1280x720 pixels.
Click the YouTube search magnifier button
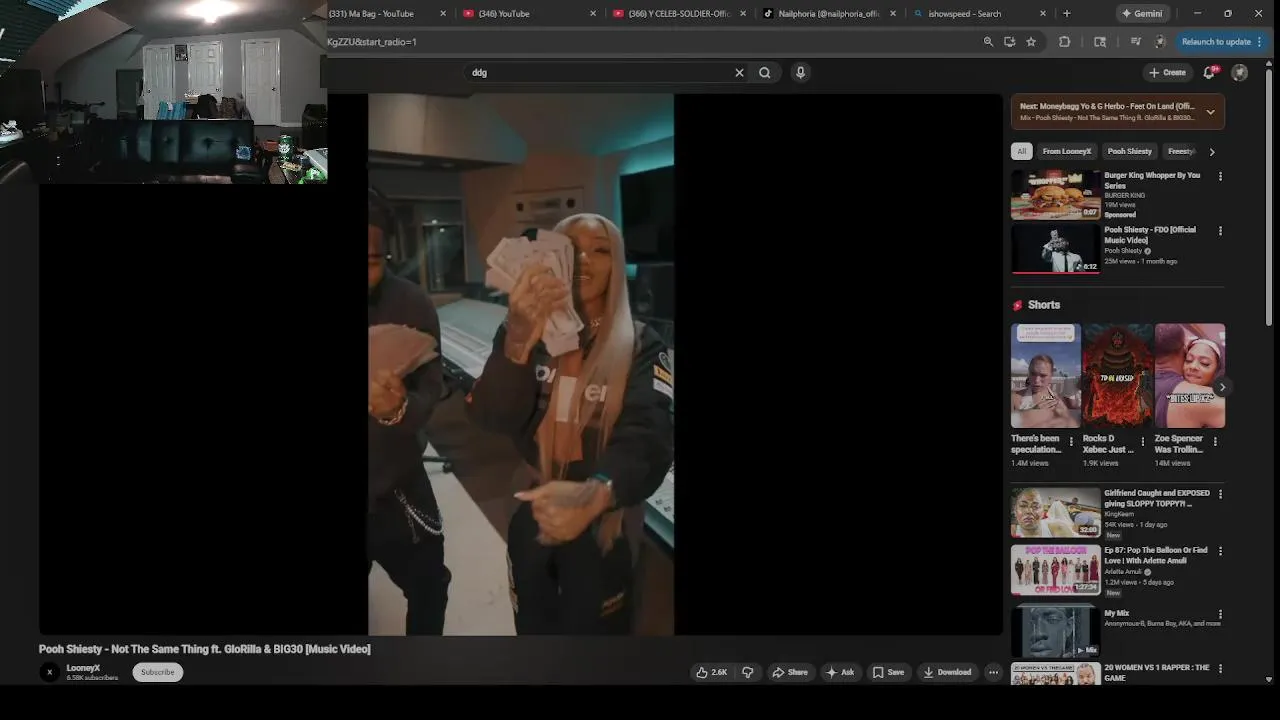(x=764, y=72)
